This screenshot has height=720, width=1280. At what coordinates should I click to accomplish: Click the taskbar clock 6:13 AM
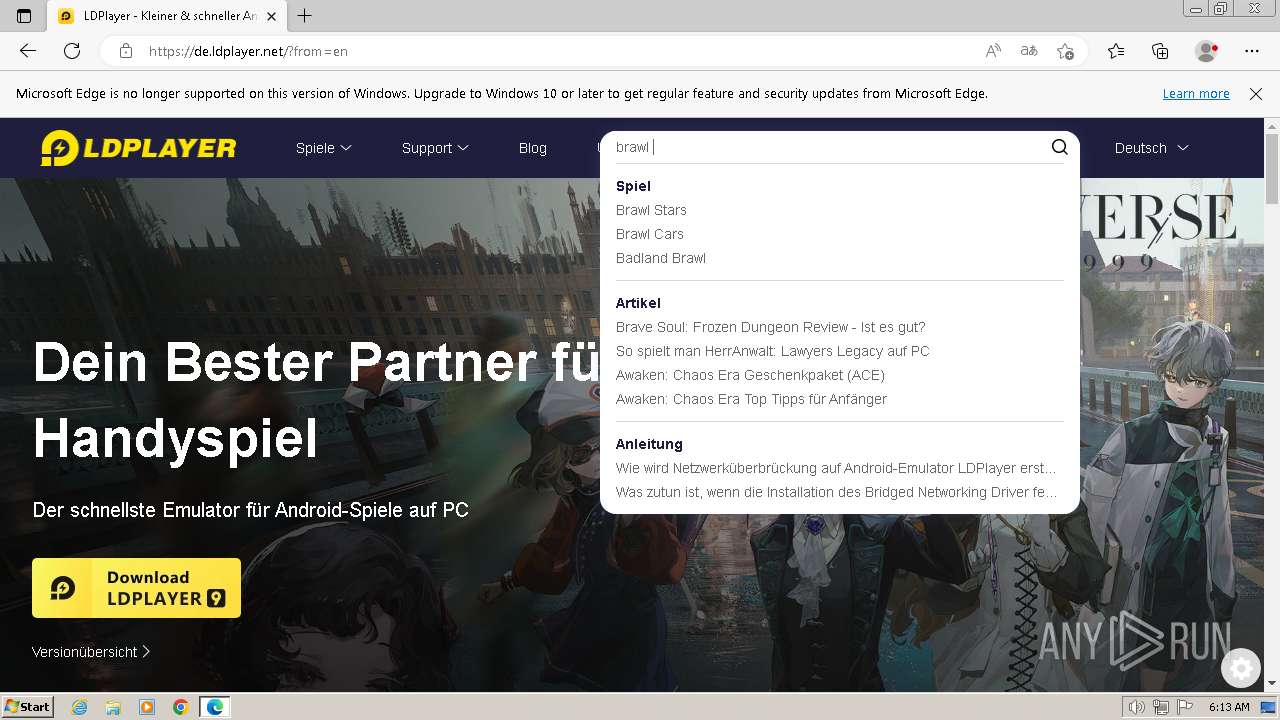click(1229, 707)
